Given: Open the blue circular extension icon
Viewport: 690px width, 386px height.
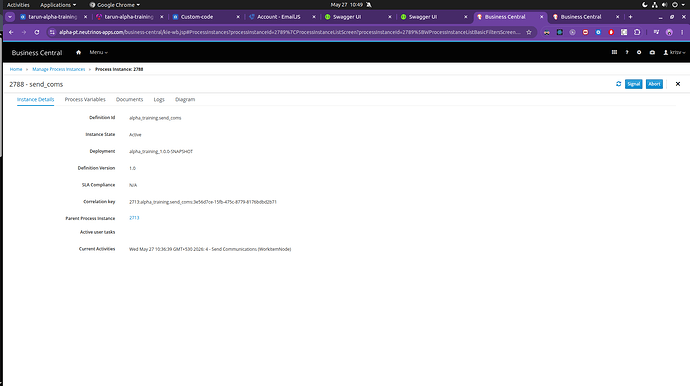Looking at the screenshot, I should pos(598,32).
